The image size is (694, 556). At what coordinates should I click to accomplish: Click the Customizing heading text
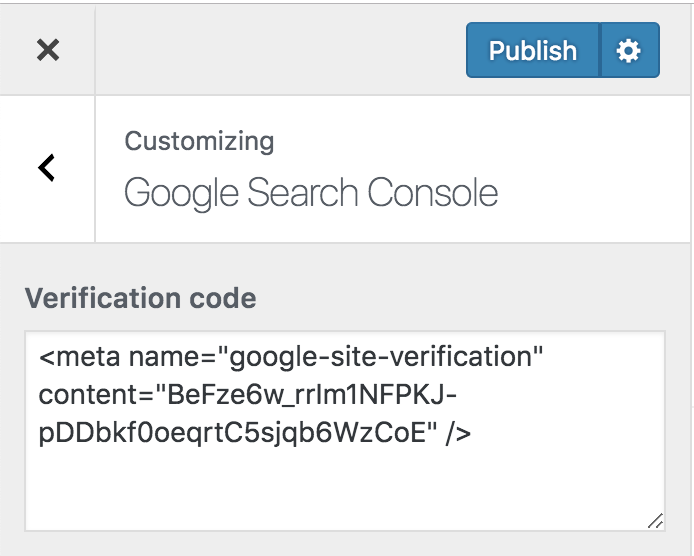tap(199, 140)
